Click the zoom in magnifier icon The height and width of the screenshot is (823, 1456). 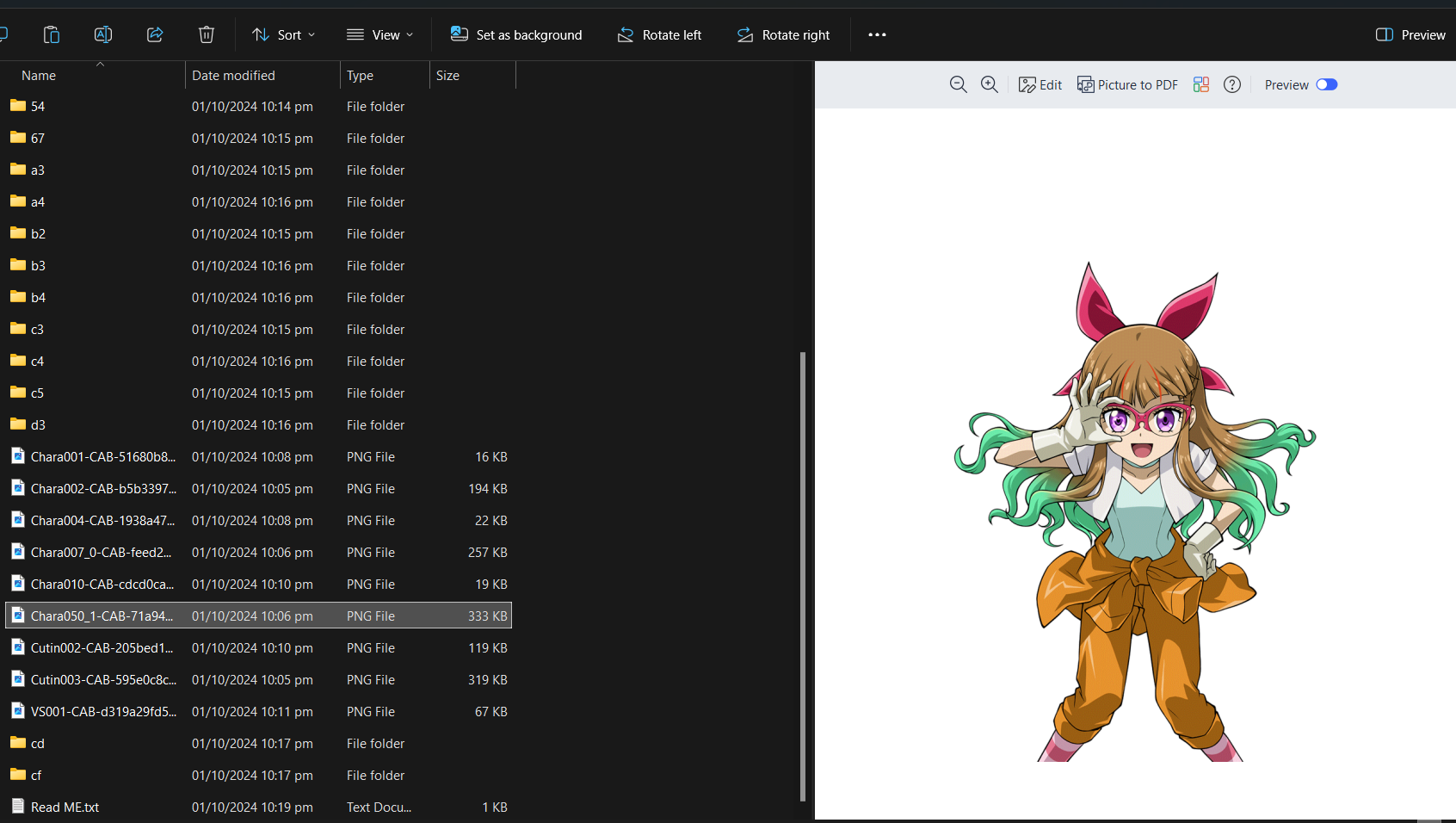(x=990, y=84)
